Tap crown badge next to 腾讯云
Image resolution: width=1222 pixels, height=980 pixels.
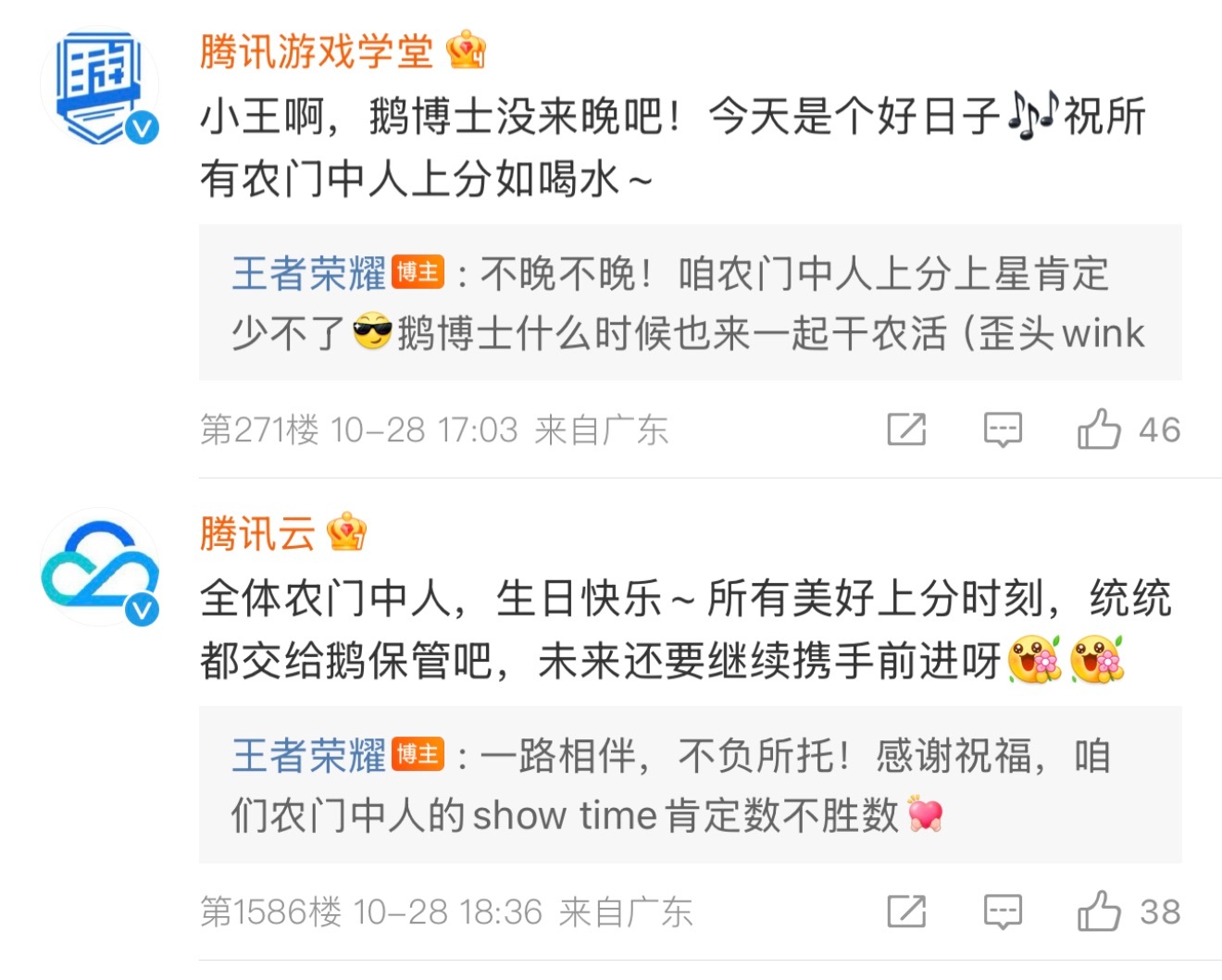[346, 532]
